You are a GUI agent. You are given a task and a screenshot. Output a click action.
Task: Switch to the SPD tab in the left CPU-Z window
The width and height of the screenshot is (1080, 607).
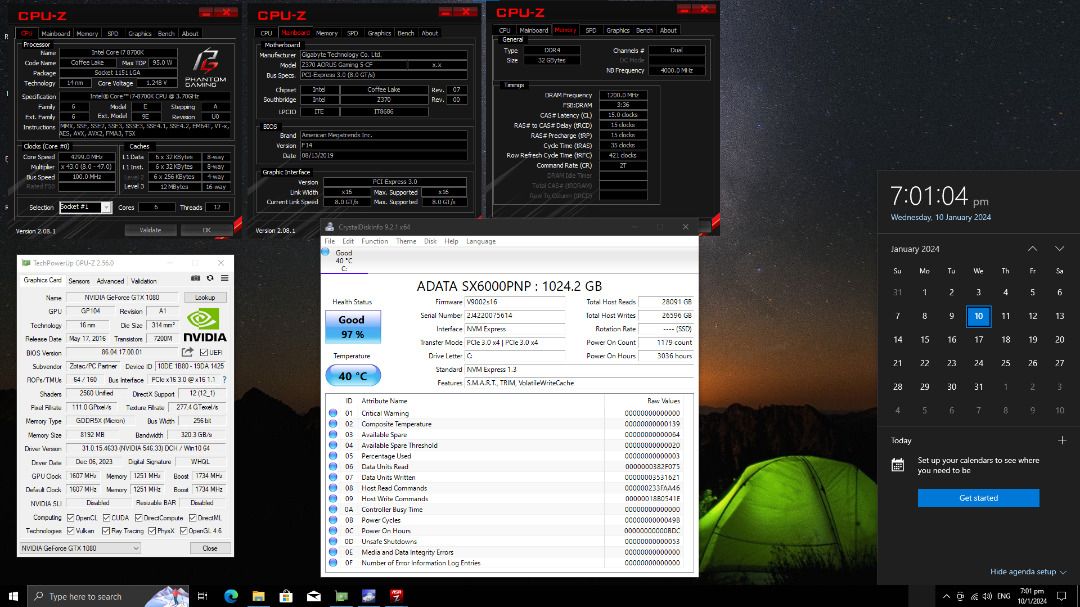[x=113, y=33]
